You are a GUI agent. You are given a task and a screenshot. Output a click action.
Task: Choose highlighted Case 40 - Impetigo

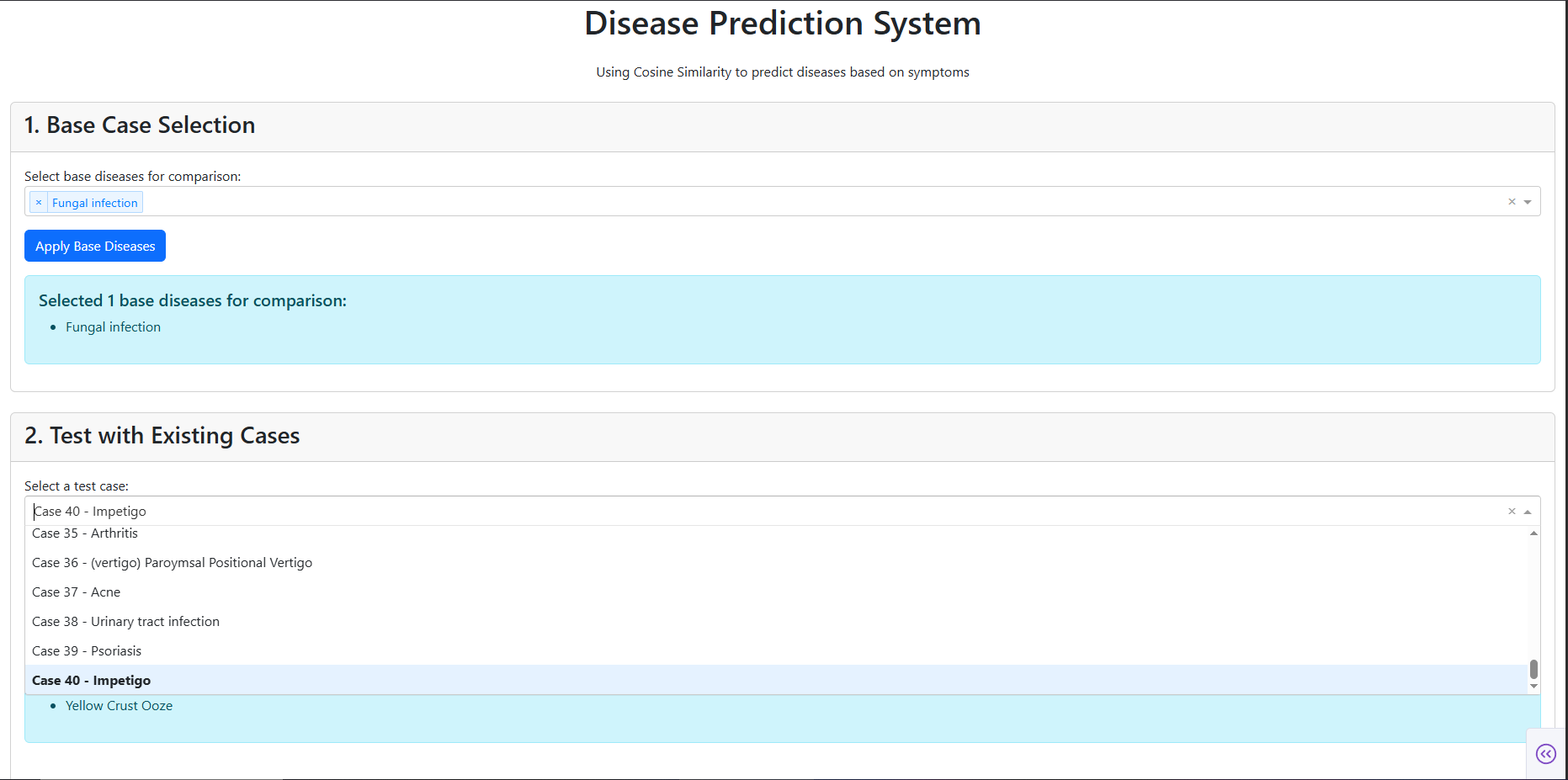click(776, 680)
